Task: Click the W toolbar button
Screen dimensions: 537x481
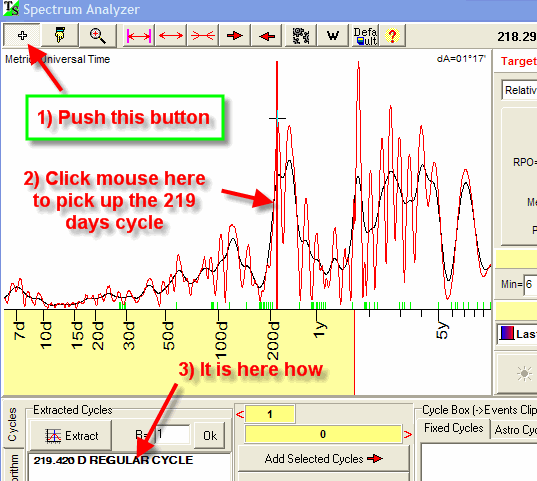Action: [x=333, y=35]
